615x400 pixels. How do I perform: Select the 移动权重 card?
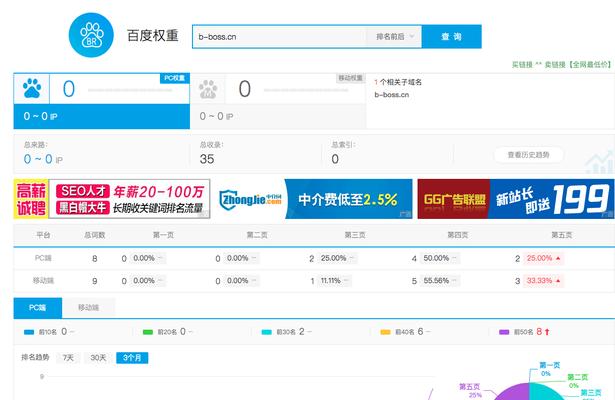[x=278, y=101]
